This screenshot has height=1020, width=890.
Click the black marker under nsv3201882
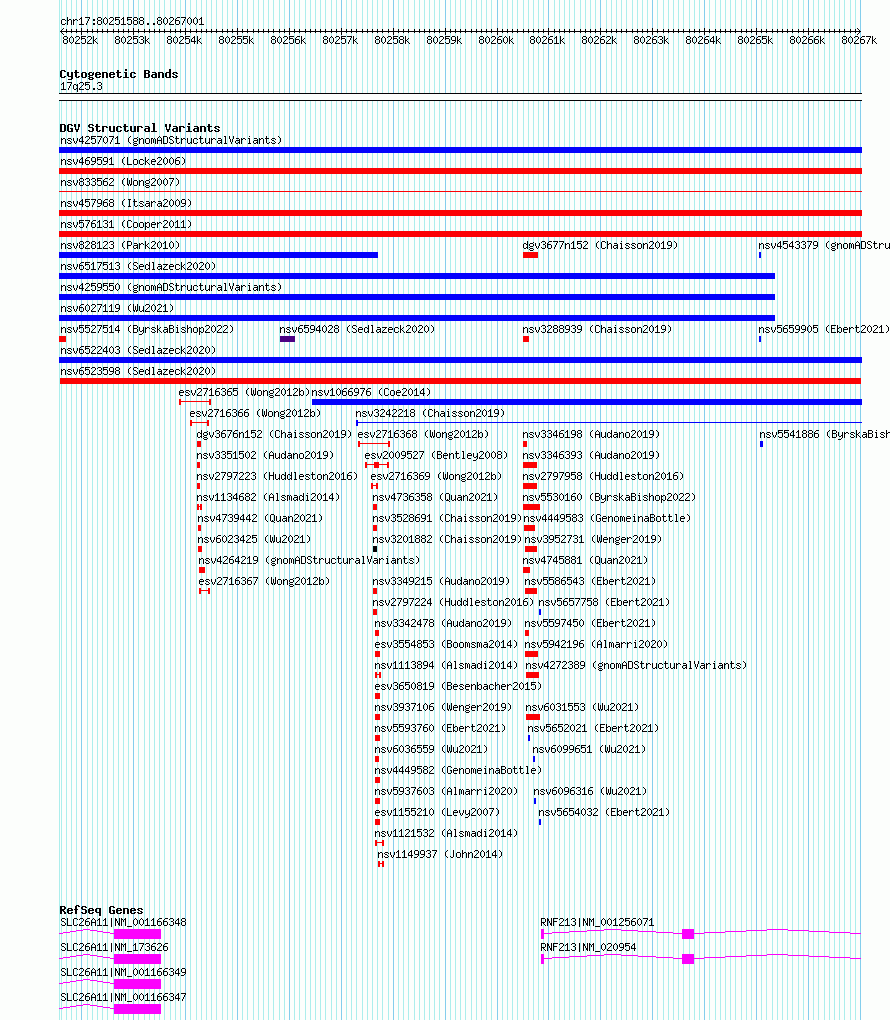tap(375, 549)
